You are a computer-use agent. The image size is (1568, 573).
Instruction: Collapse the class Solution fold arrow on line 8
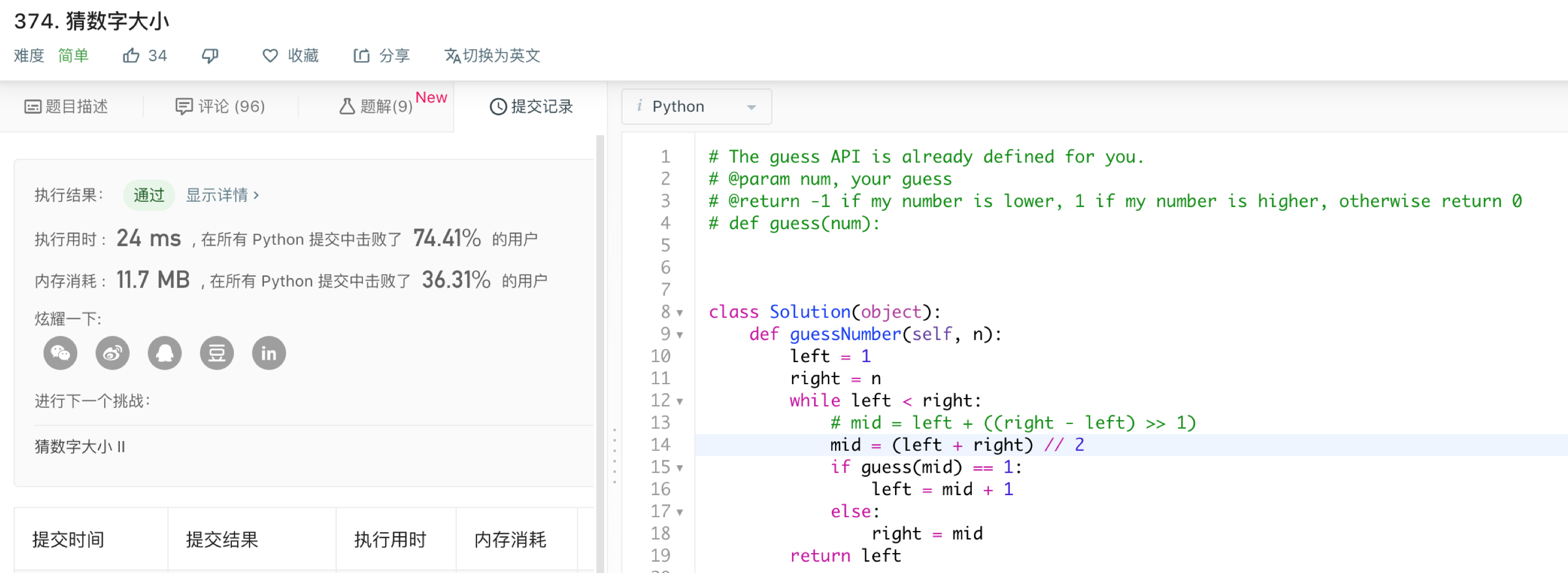tap(680, 313)
